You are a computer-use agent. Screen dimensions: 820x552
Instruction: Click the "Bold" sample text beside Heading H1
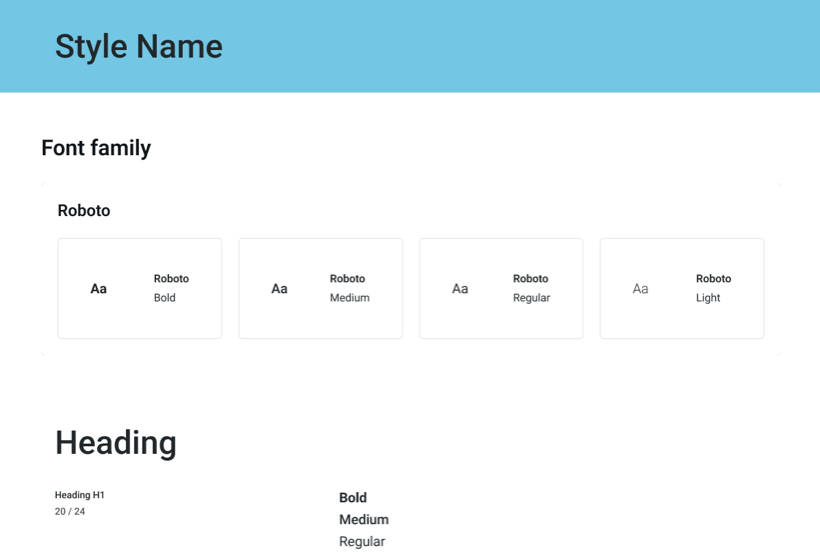point(353,498)
